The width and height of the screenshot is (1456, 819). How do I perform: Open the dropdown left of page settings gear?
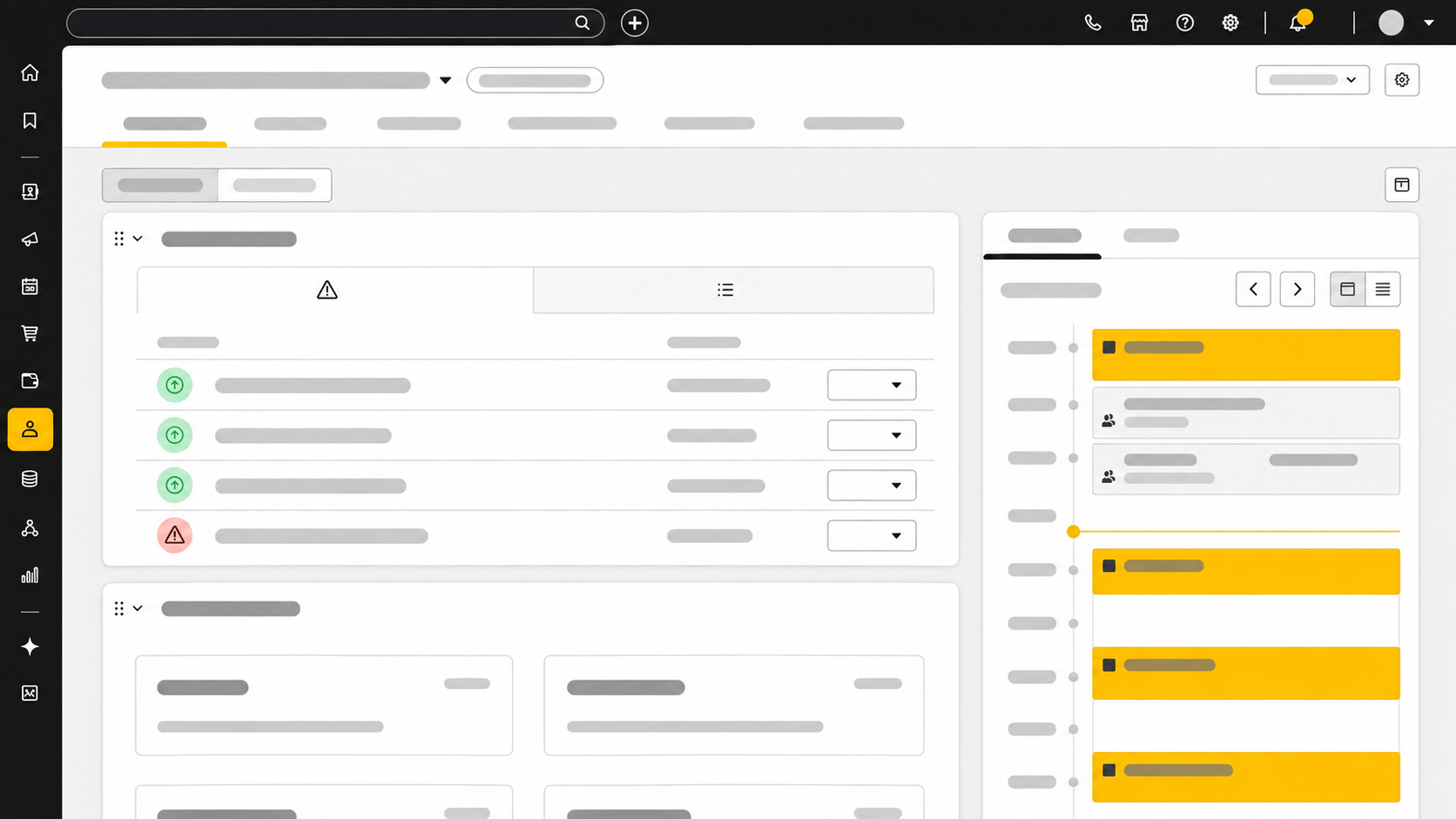point(1312,80)
